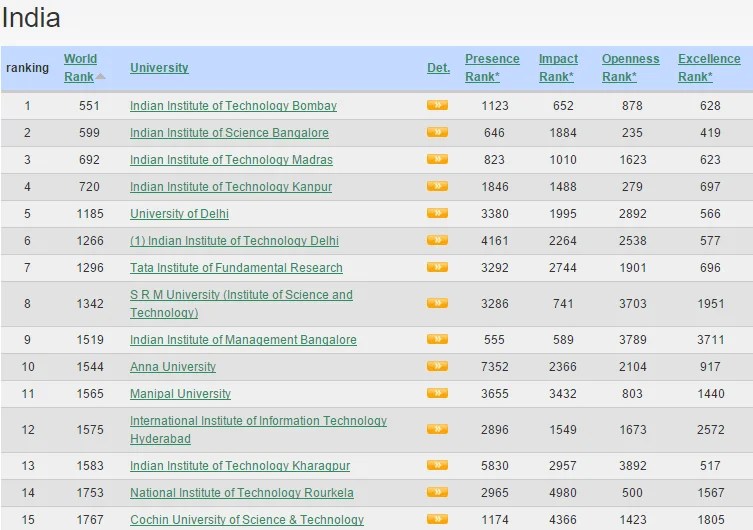Open details icon for IIIT Hyderabad row
The width and height of the screenshot is (753, 530).
pyautogui.click(x=437, y=429)
